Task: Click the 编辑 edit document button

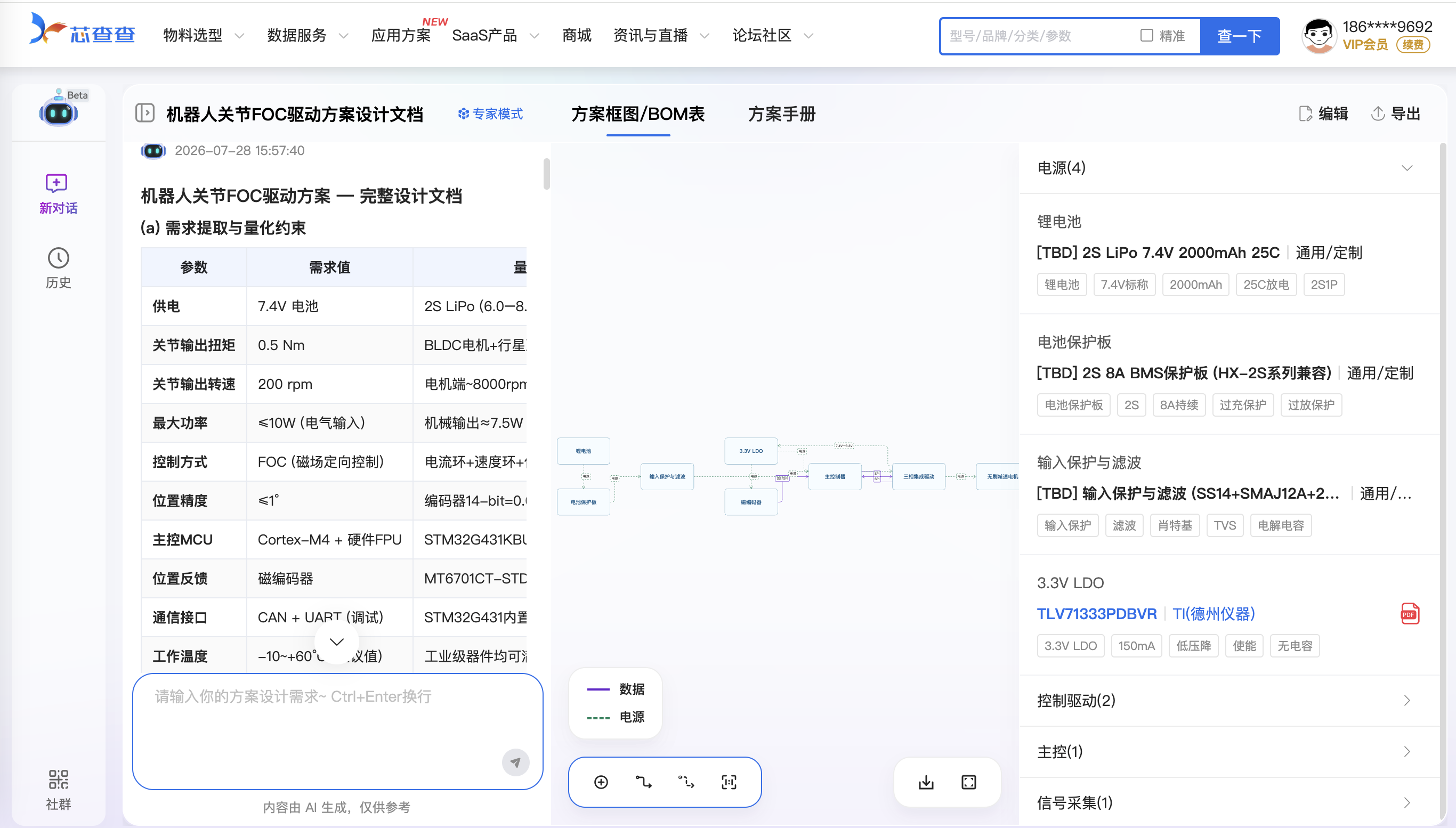Action: point(1323,113)
